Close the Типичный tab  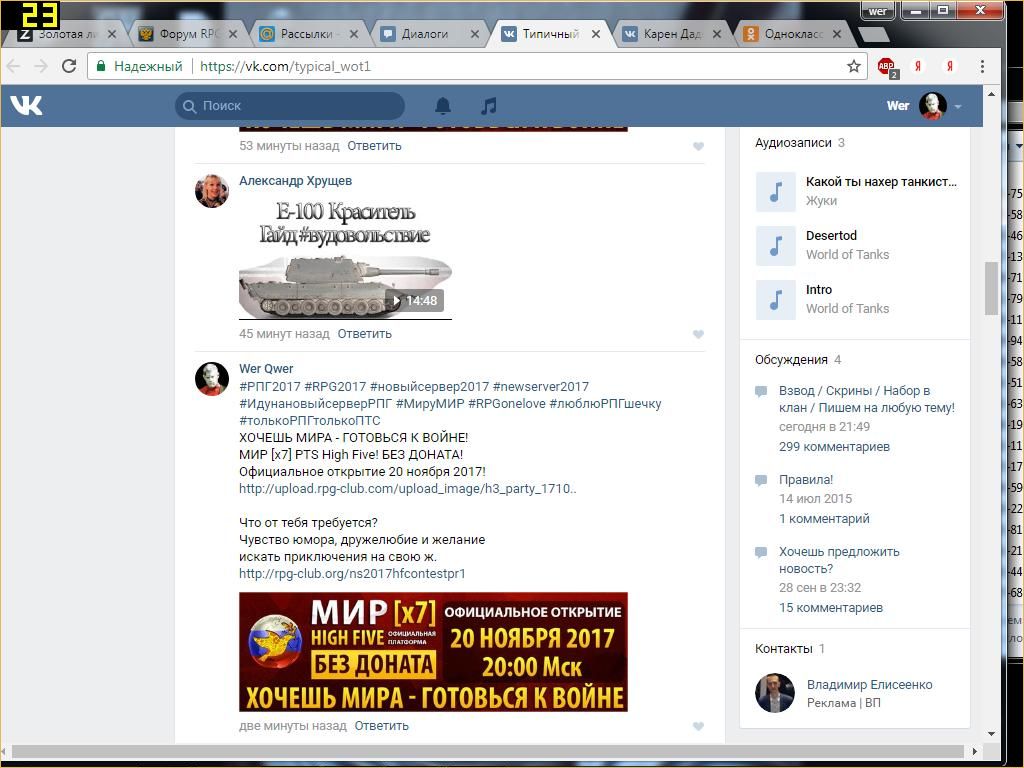tap(596, 34)
